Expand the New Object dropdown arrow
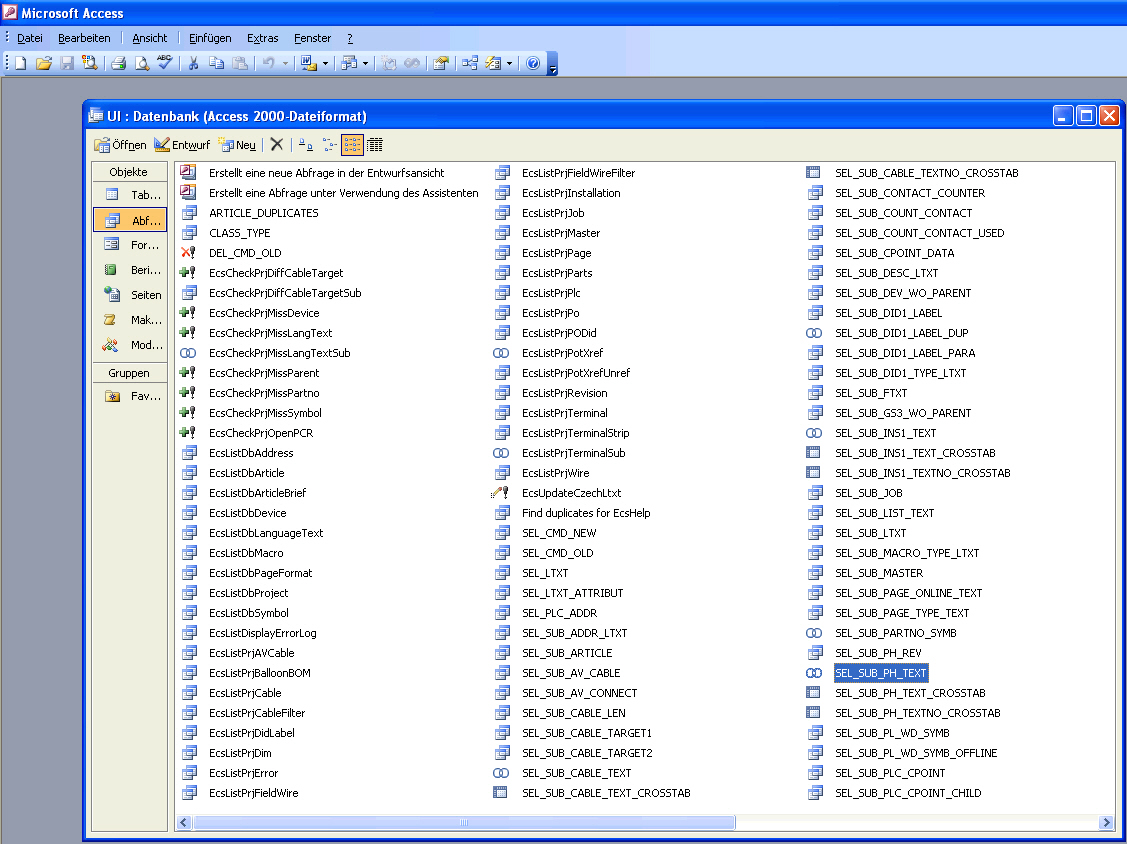The image size is (1127, 844). (x=509, y=63)
